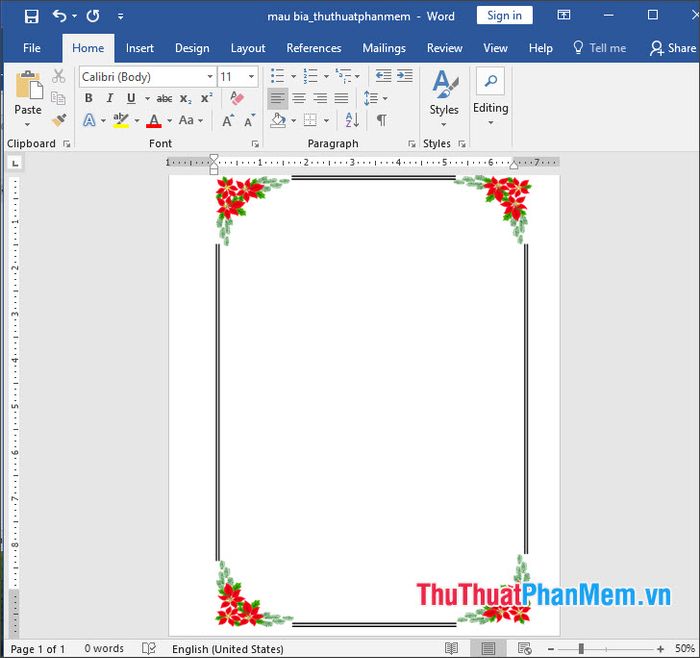The height and width of the screenshot is (658, 700).
Task: Open Customize Quick Access Toolbar arrow
Action: (121, 17)
